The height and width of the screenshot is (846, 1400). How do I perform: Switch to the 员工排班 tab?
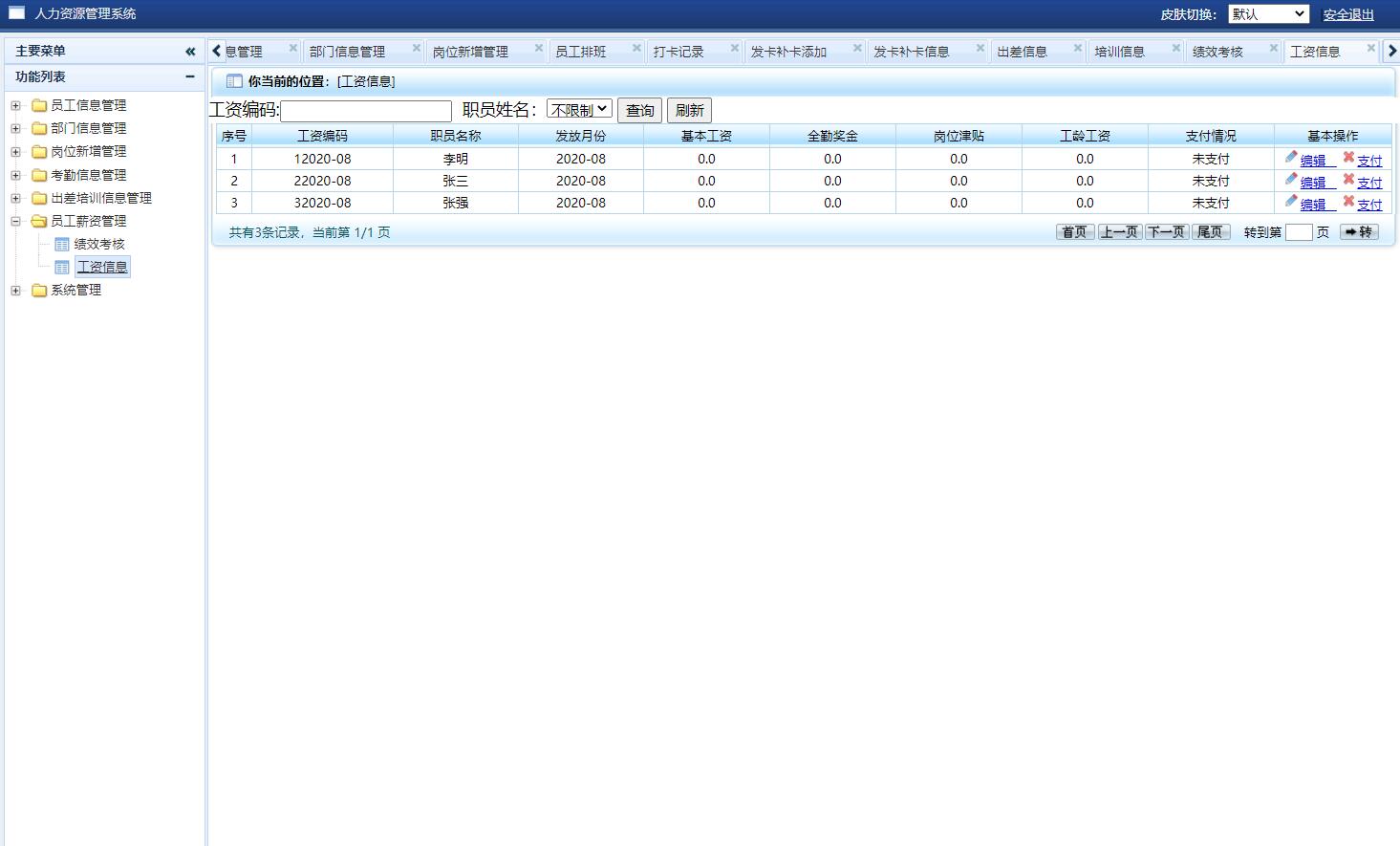coord(581,52)
